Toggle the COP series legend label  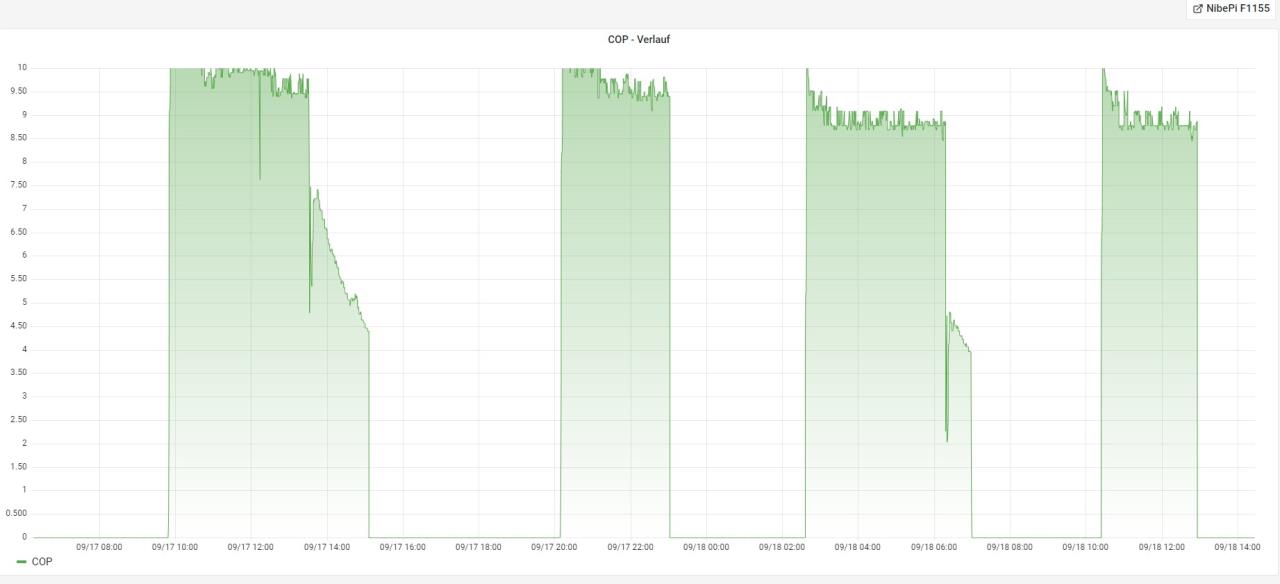42,562
